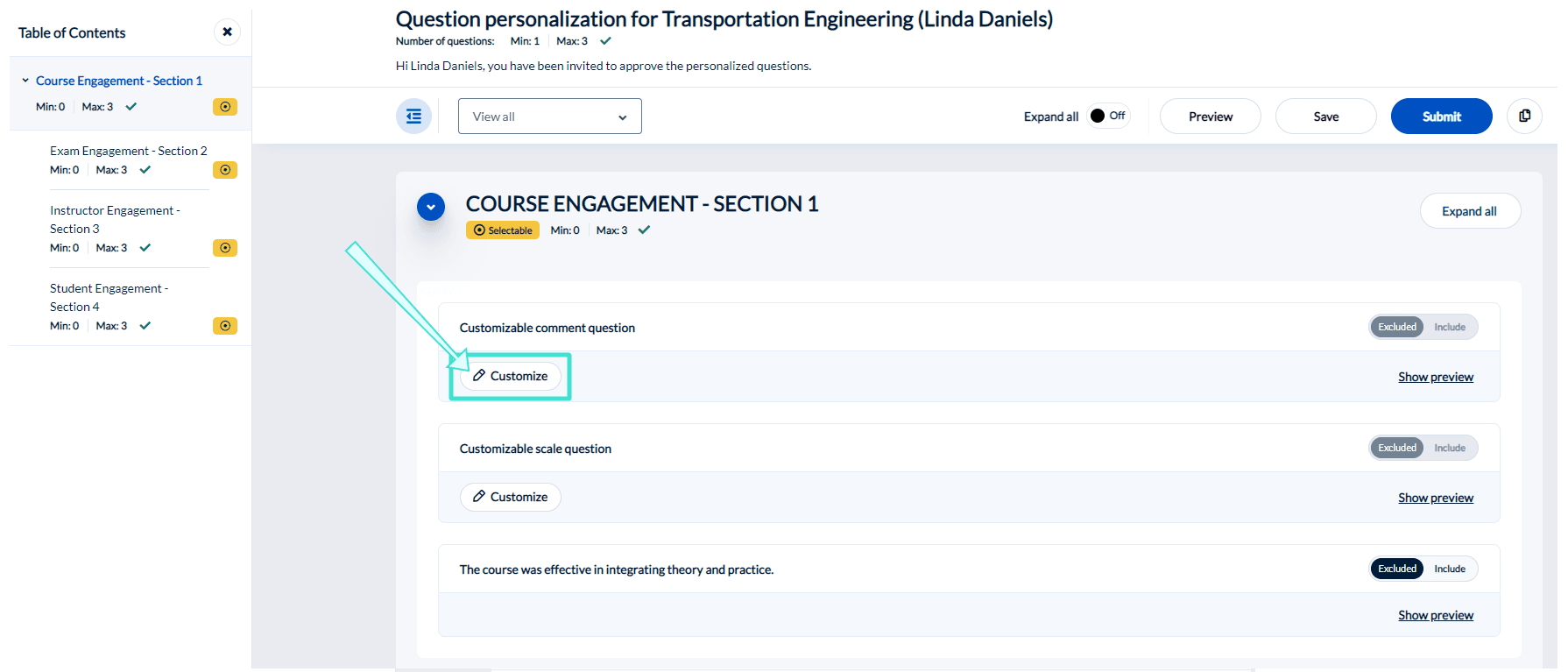
Task: Click checkmark in Student Engagement sidebar row
Action: pyautogui.click(x=145, y=326)
